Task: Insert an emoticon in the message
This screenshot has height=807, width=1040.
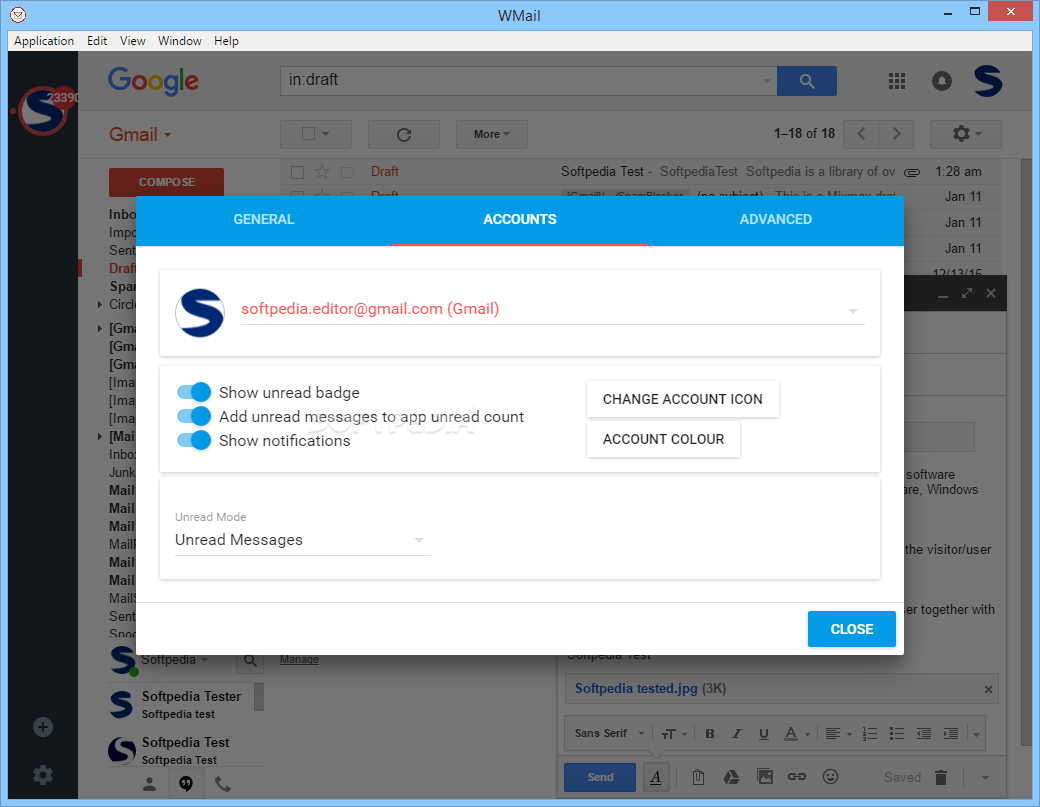Action: (x=830, y=776)
